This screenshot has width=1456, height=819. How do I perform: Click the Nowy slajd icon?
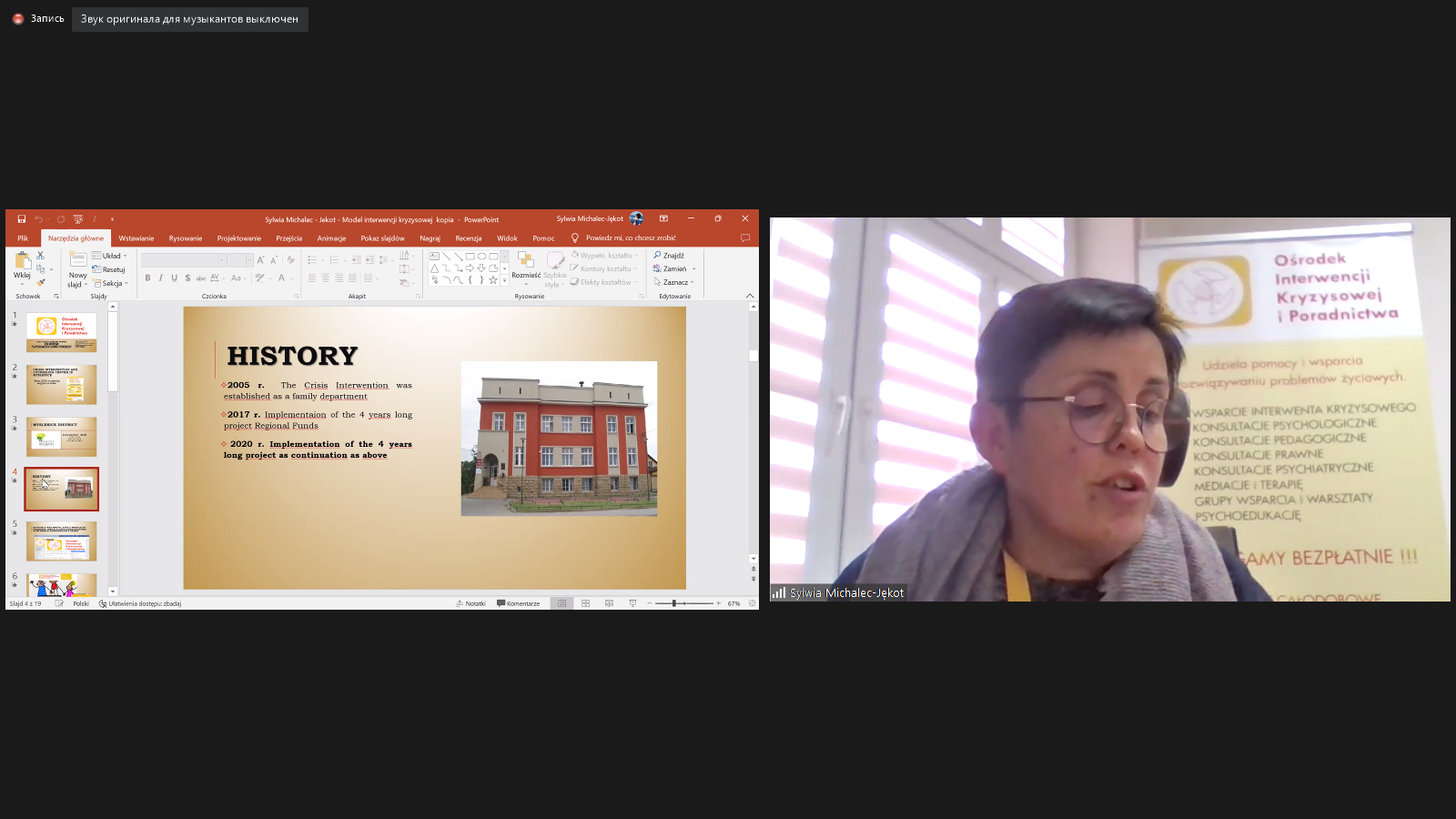tap(78, 262)
